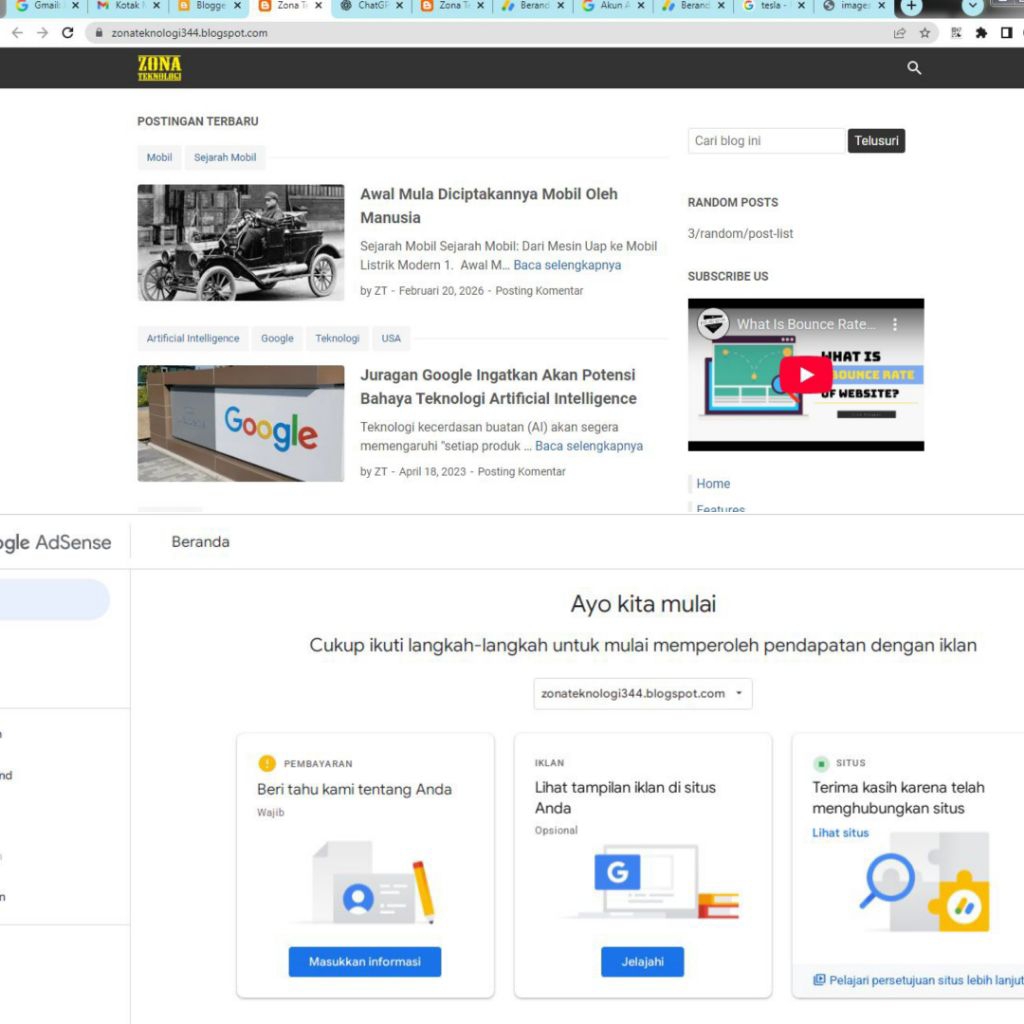Play the What Is Bounce Rate video

point(805,374)
